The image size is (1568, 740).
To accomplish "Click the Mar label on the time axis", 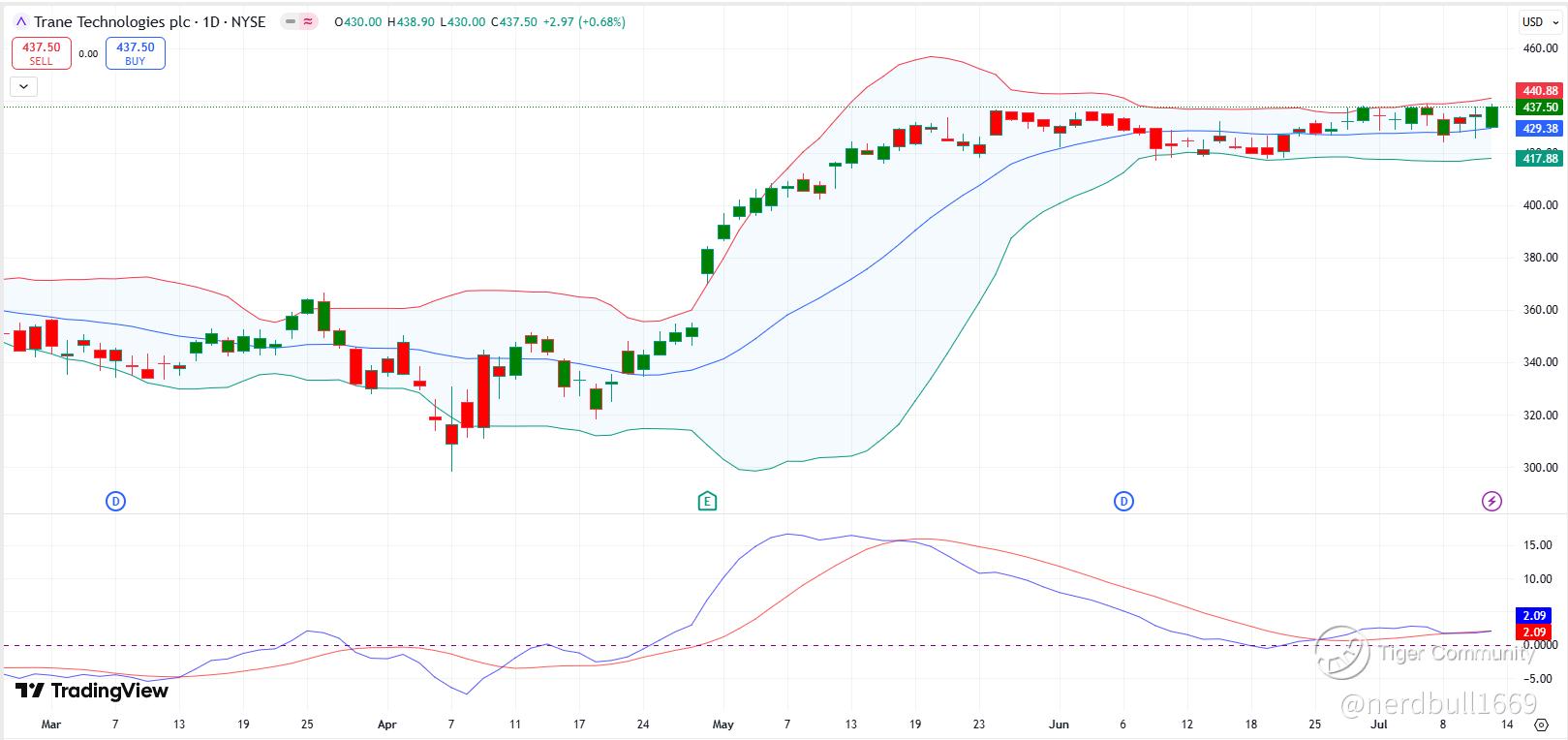I will click(51, 725).
